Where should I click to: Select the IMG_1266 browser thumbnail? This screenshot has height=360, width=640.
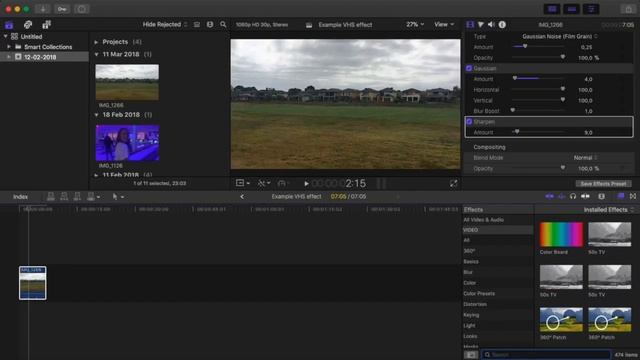(x=127, y=82)
